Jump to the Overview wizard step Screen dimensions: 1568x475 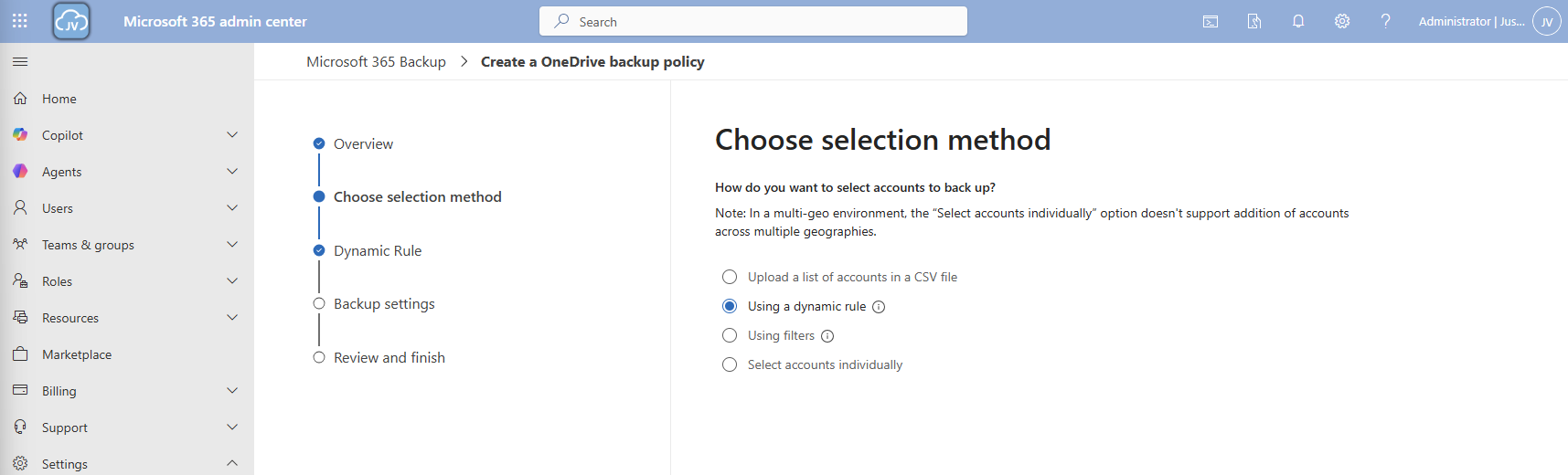363,144
